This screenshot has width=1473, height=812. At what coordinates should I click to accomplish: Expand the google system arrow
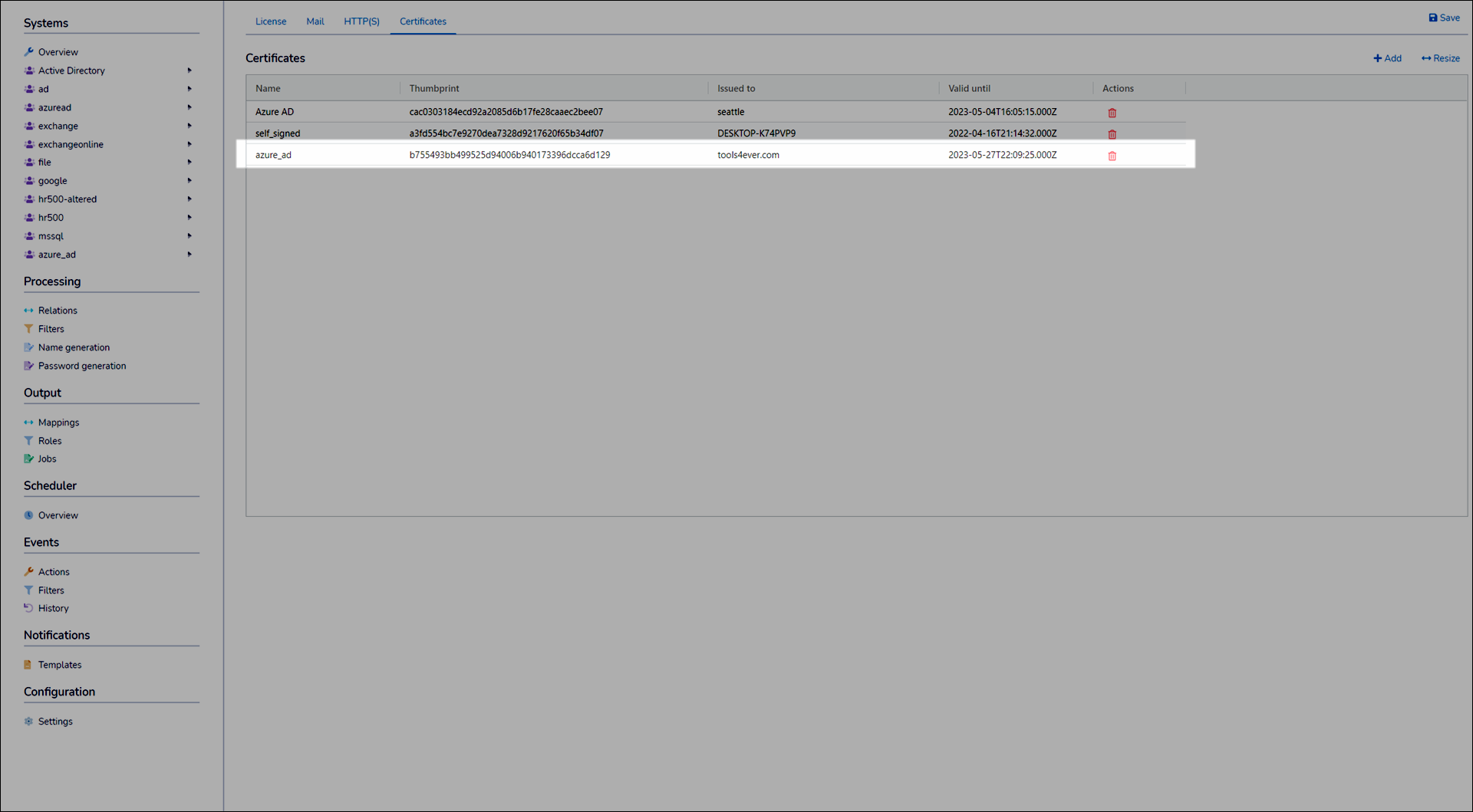coord(189,181)
